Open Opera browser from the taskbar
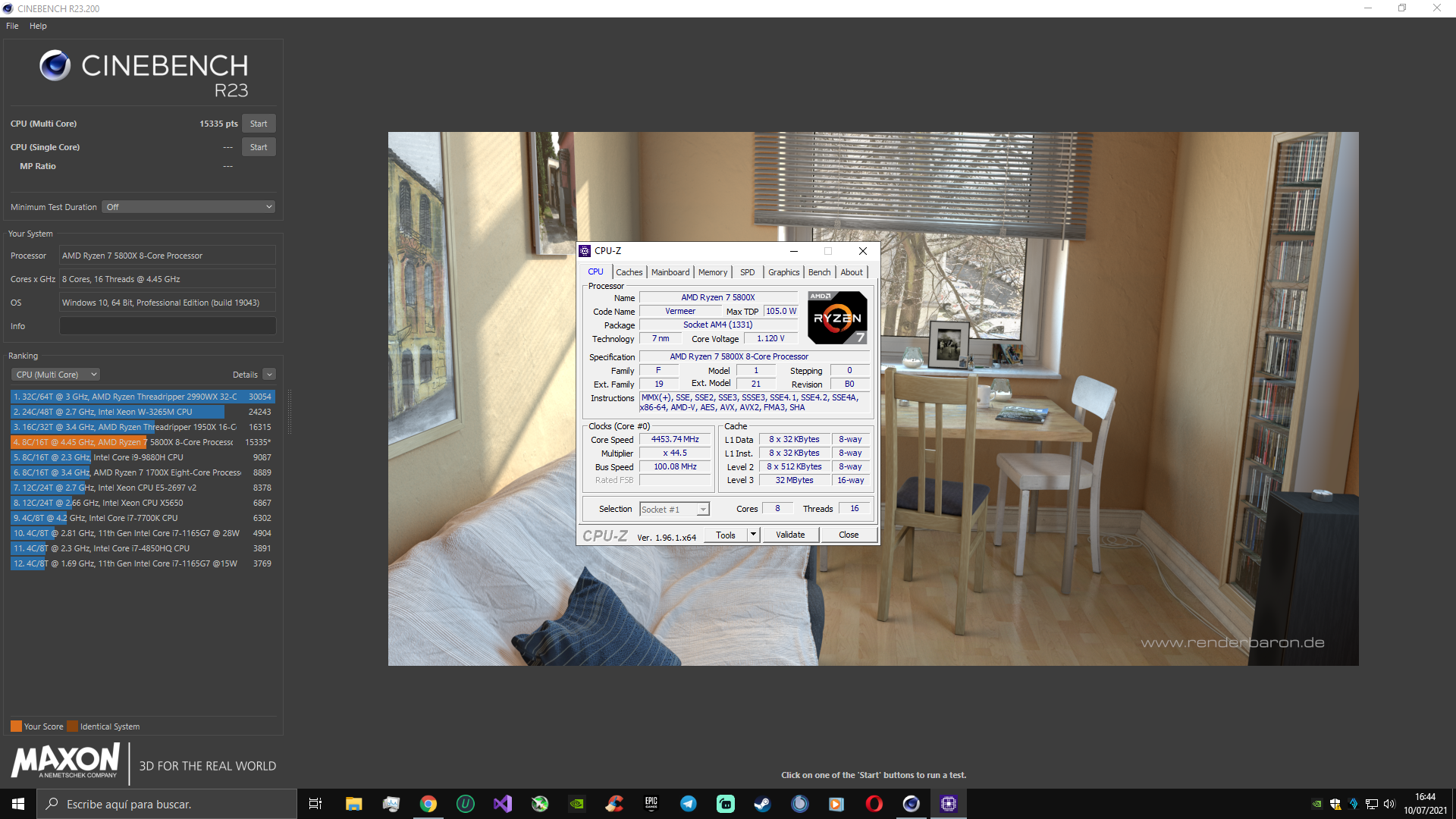The image size is (1456, 819). pos(874,804)
